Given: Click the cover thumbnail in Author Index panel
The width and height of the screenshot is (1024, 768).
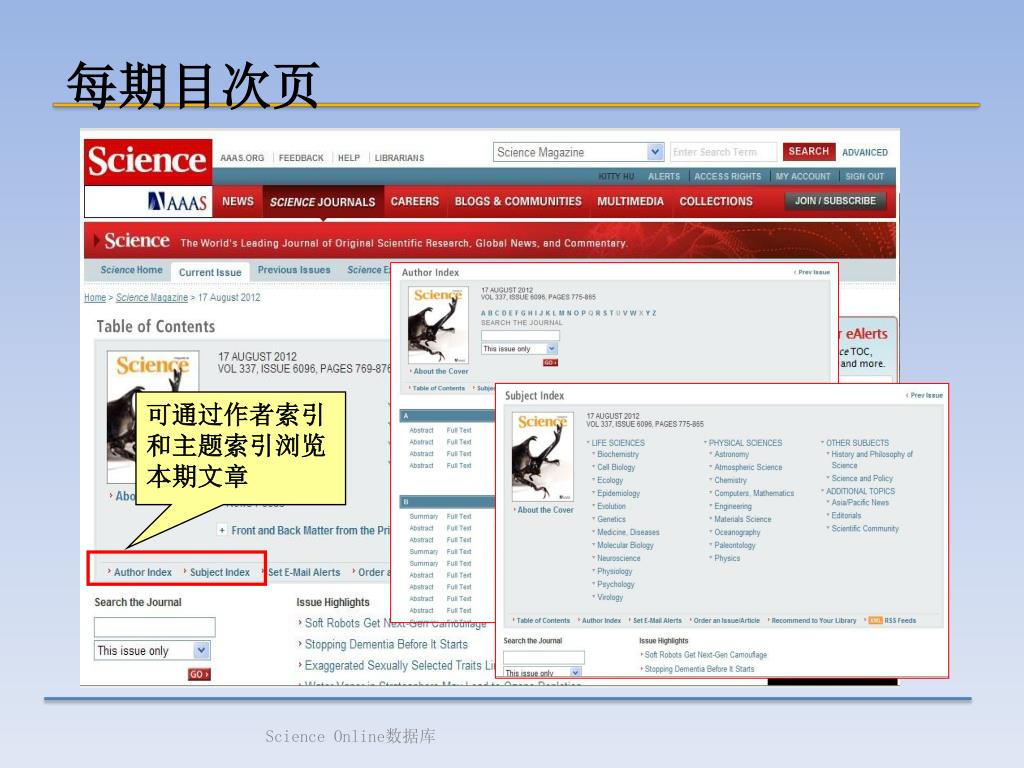Looking at the screenshot, I should [438, 325].
